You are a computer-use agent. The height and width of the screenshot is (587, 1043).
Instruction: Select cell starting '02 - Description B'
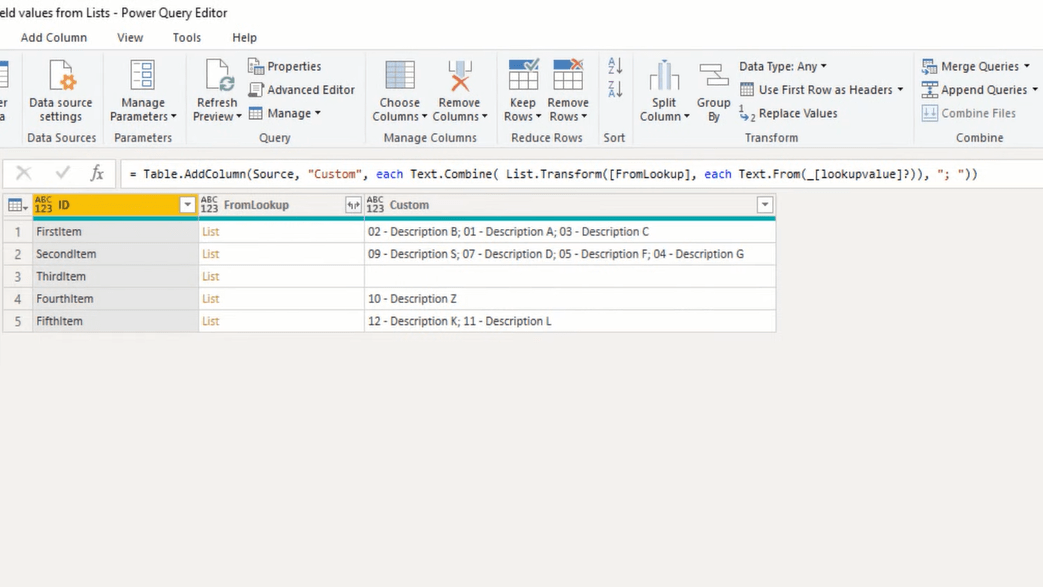(570, 232)
